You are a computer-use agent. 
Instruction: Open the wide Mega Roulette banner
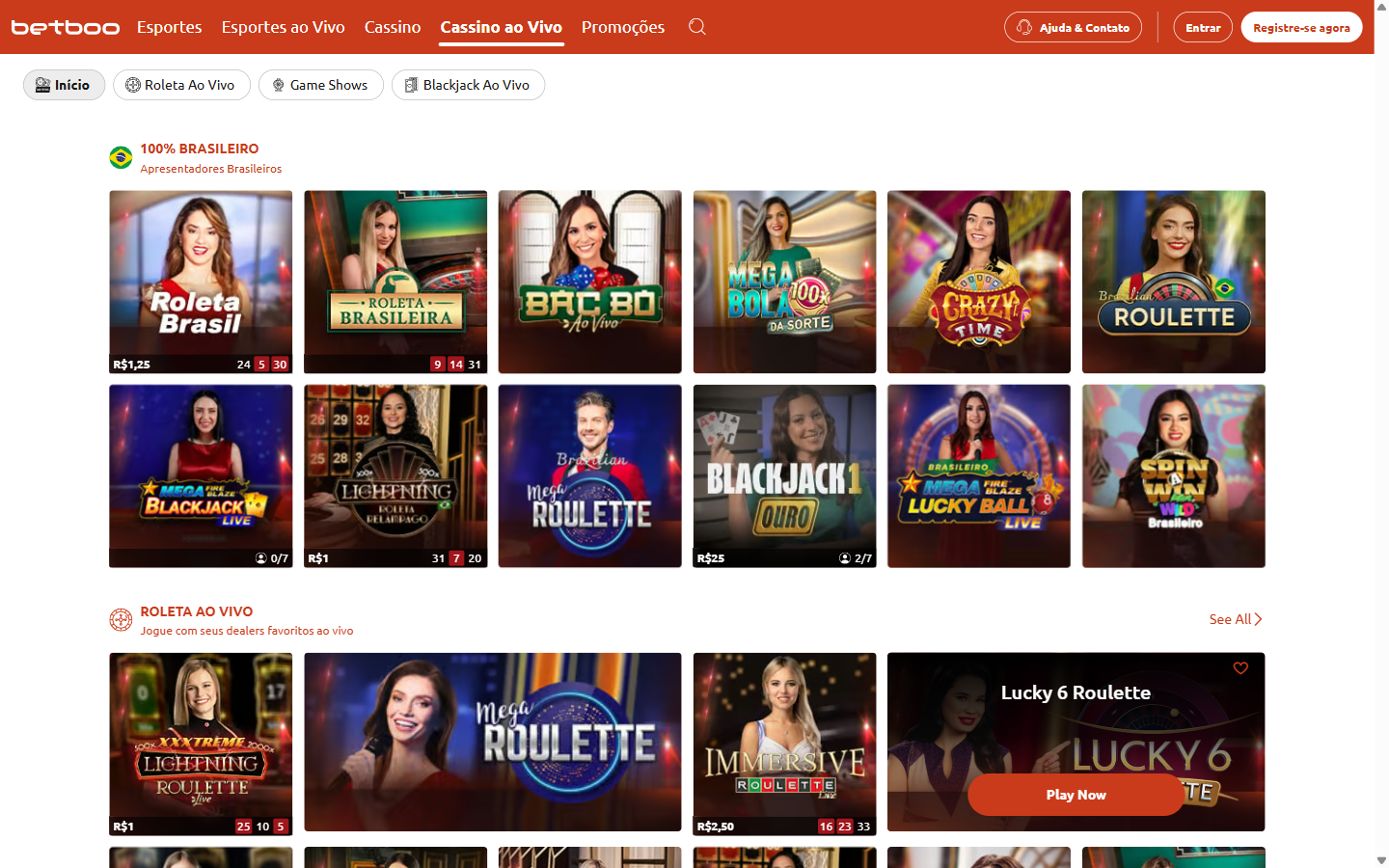tap(493, 742)
